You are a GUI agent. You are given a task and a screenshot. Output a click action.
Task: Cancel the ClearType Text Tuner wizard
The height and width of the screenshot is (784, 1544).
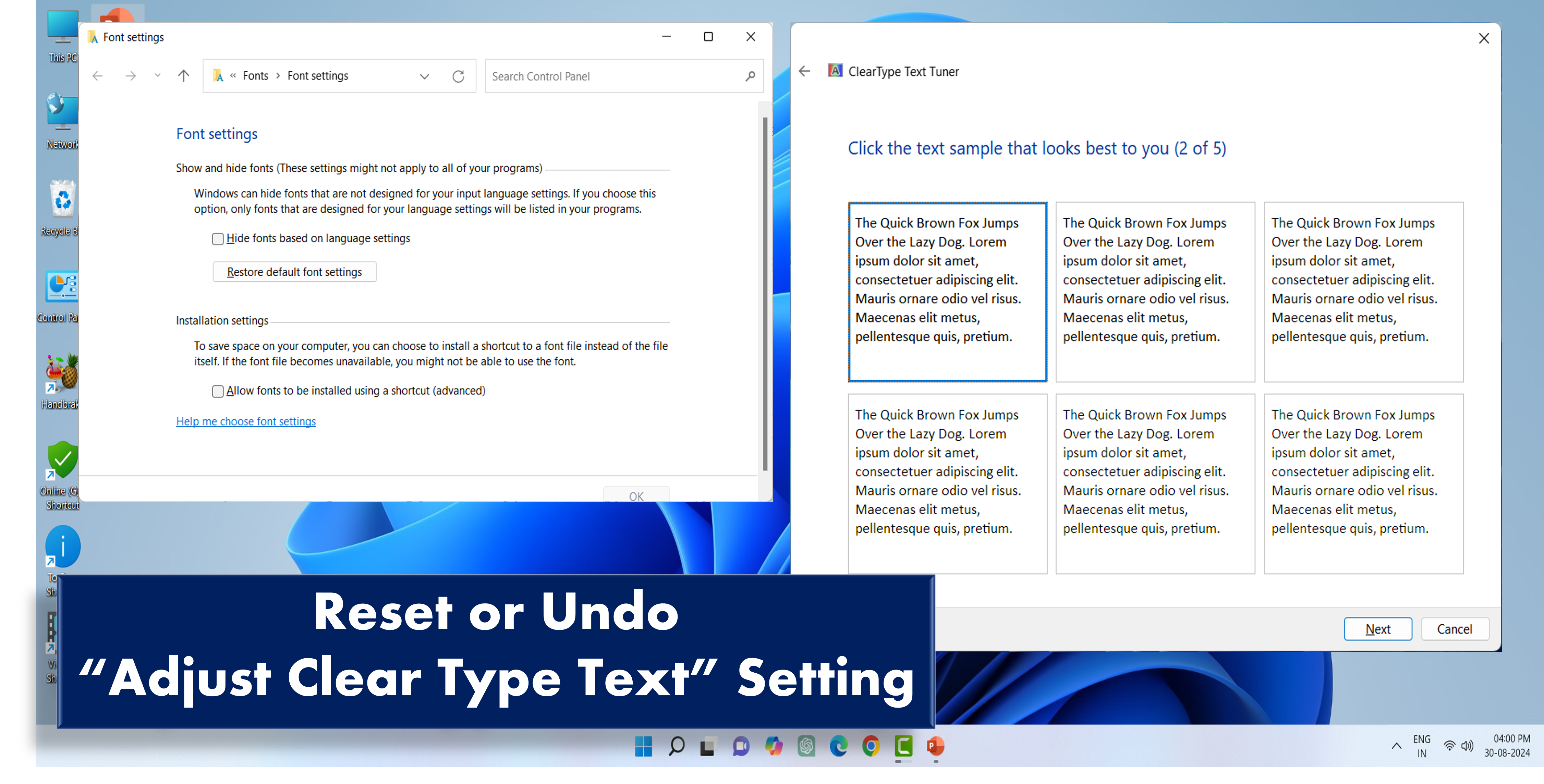point(1455,629)
